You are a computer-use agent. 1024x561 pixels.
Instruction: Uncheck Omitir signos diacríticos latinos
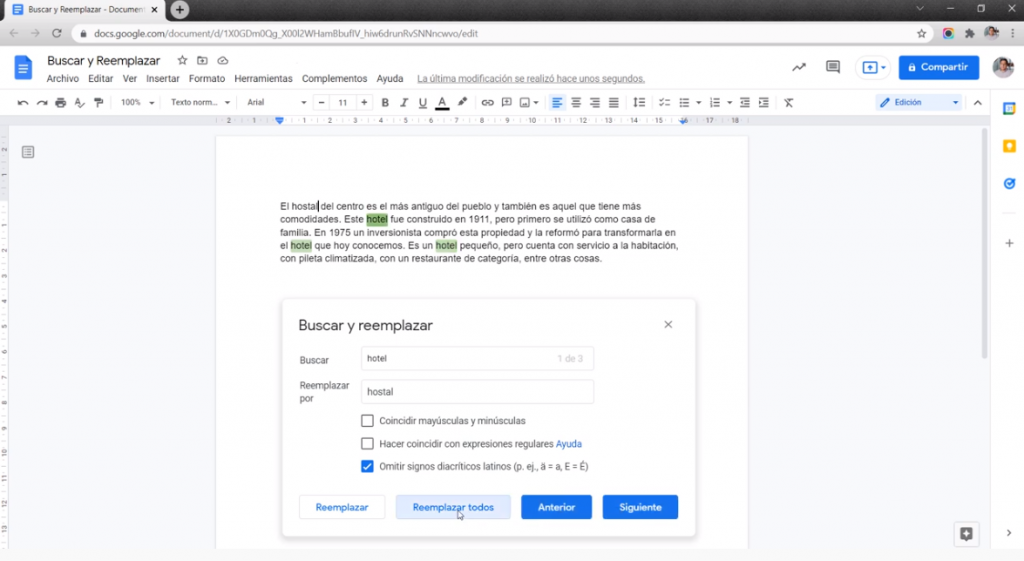coord(367,466)
